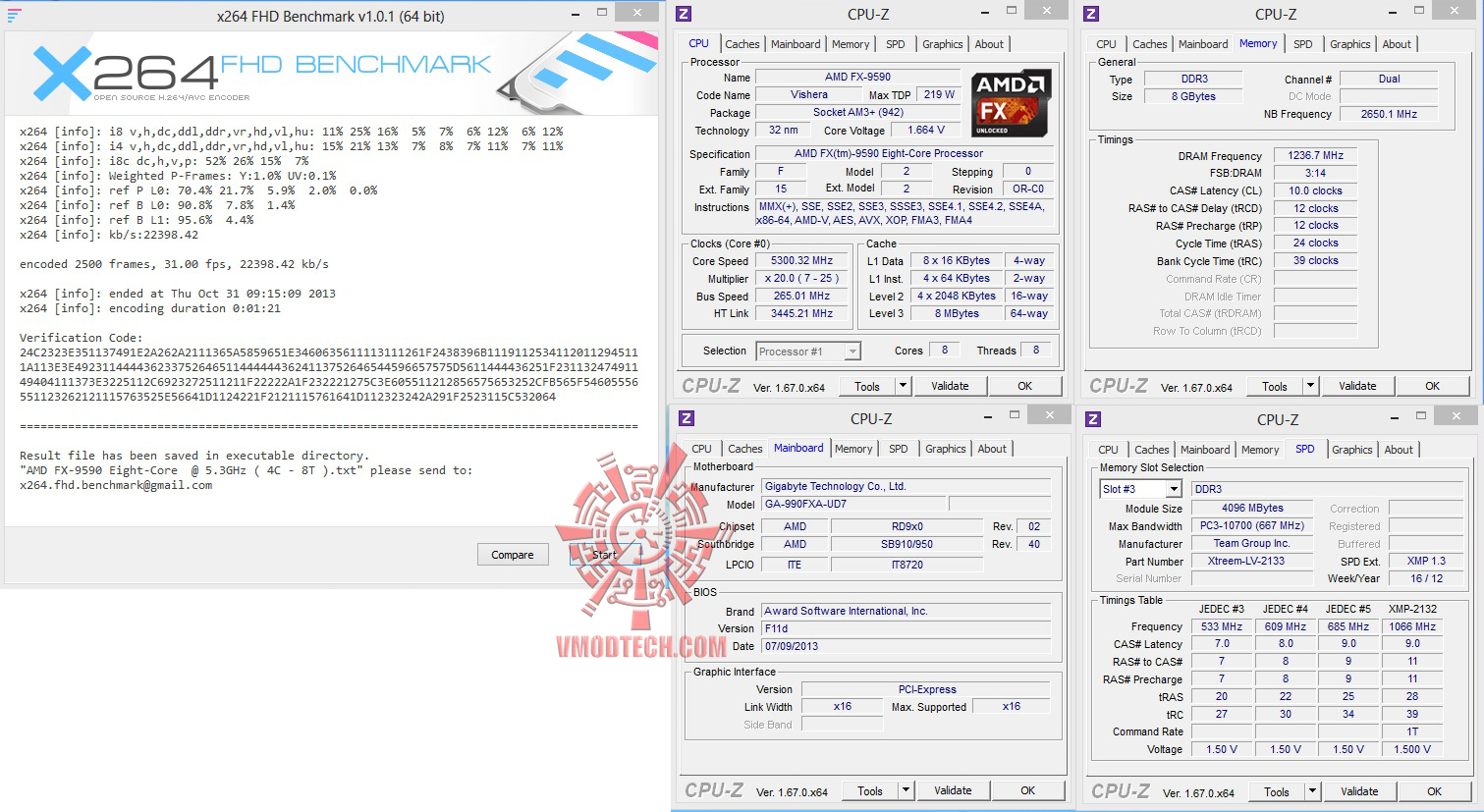Screen dimensions: 1484x812
Task: Expand the Slot #3 memory slot dropdown
Action: 1174,489
